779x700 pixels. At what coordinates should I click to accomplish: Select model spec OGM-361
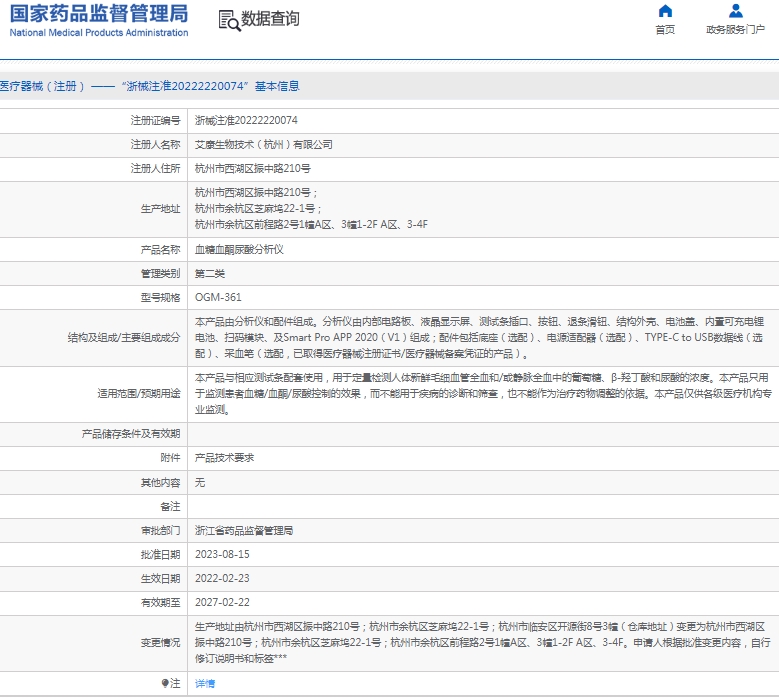click(218, 297)
